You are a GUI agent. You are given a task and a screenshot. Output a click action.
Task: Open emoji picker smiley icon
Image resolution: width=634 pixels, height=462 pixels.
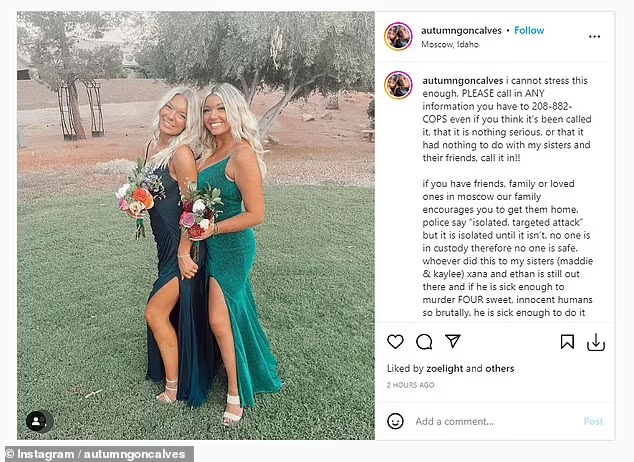[395, 421]
